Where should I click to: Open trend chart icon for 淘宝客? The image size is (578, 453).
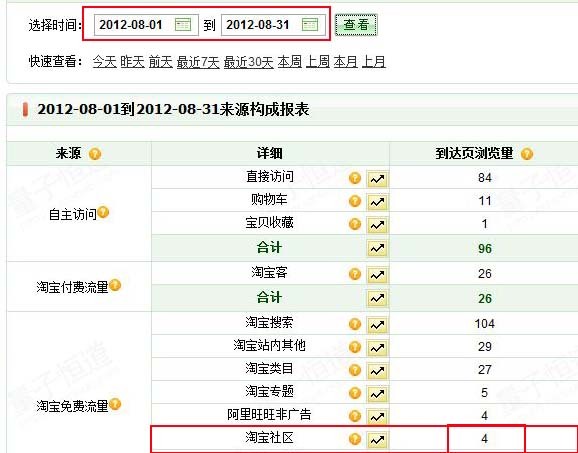pos(377,274)
